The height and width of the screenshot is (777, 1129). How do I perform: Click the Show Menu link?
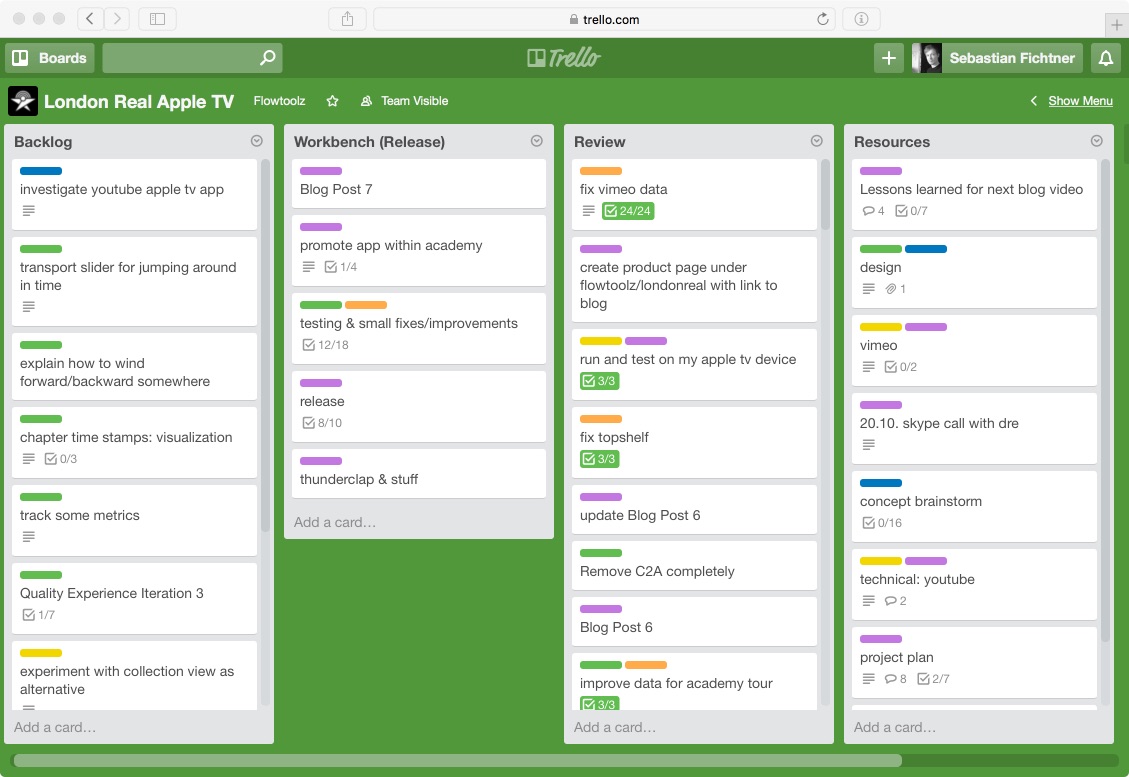click(1080, 101)
